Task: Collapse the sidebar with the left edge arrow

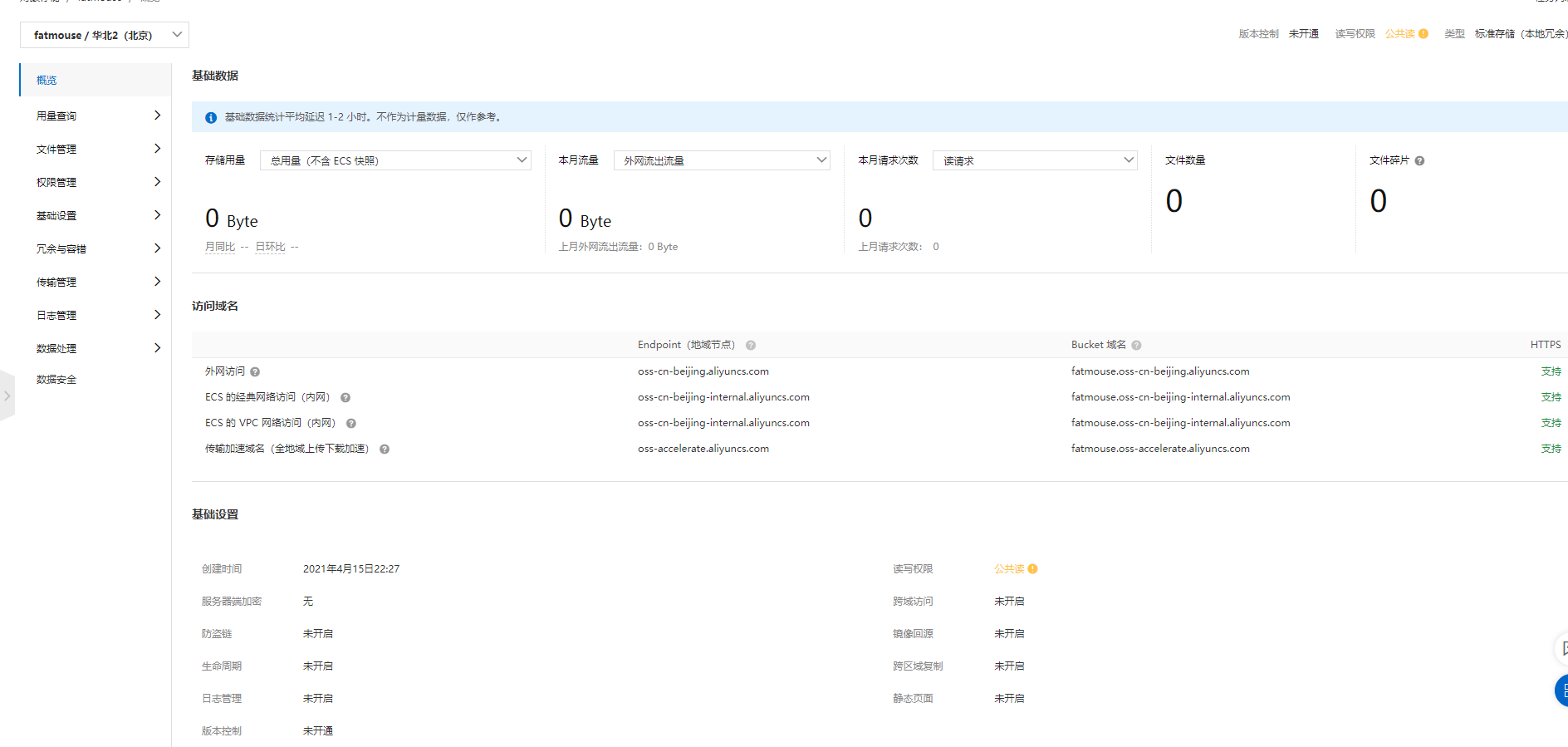Action: point(7,396)
